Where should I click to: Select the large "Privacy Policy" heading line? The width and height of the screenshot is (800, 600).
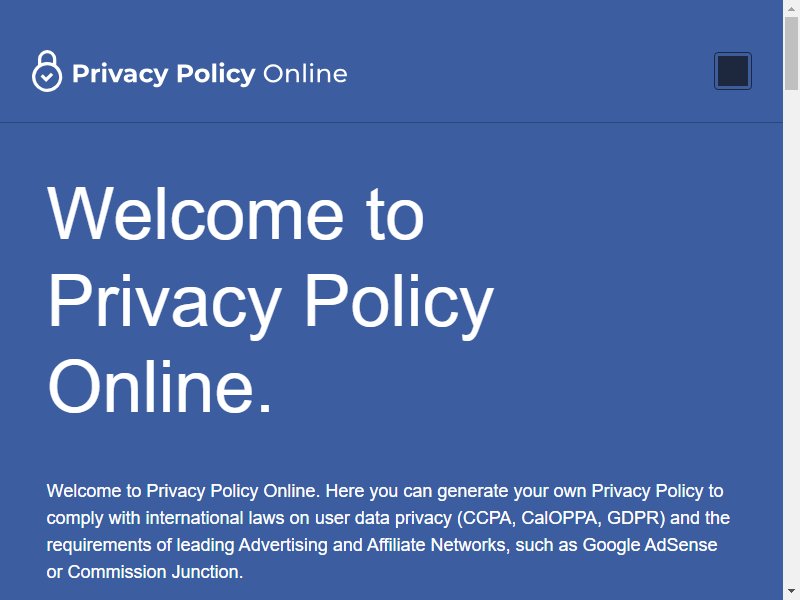click(x=270, y=301)
